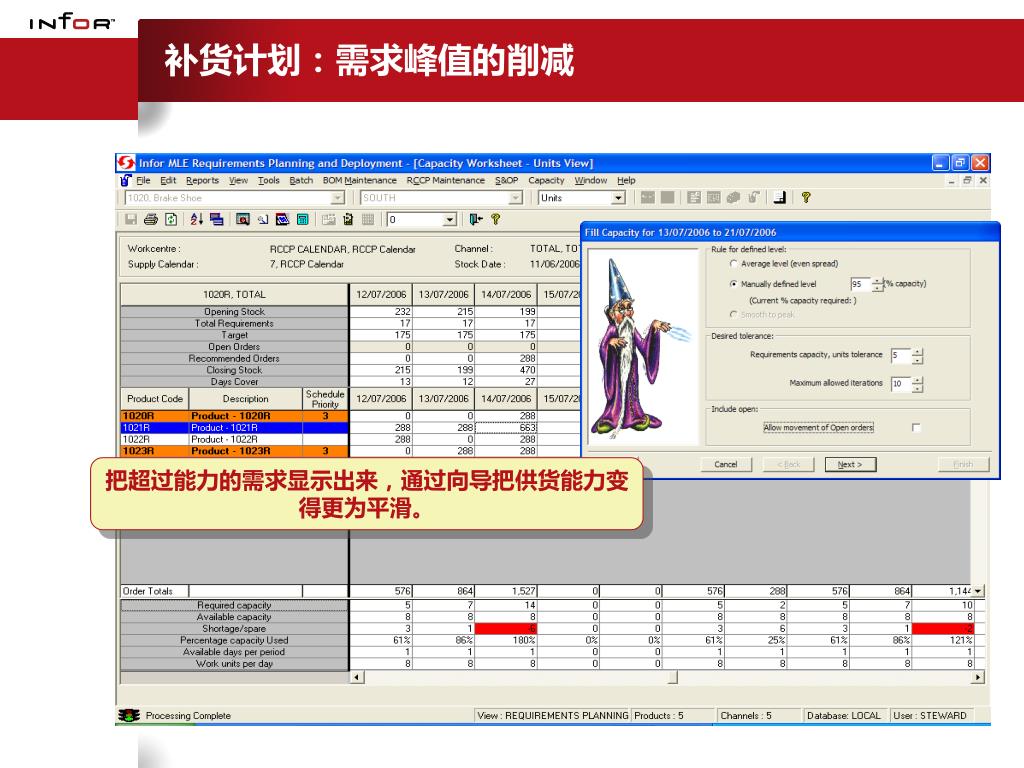
Task: Click the A-Z sort toolbar icon
Action: point(197,219)
